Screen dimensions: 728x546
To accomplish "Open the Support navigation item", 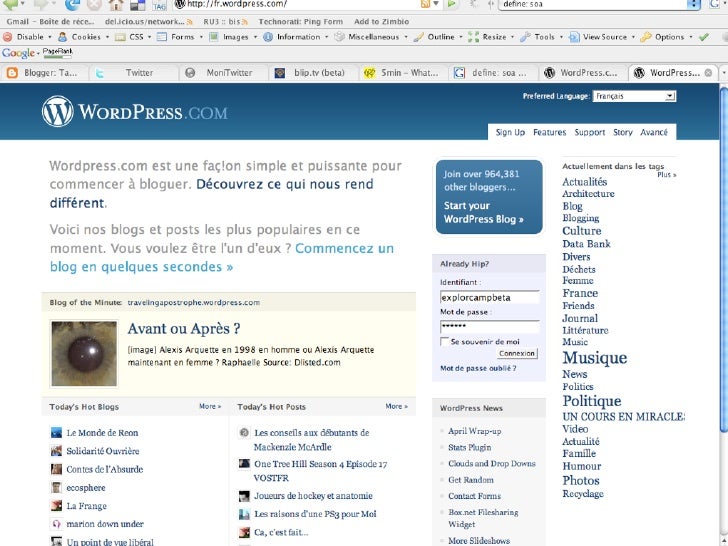I will click(x=590, y=132).
